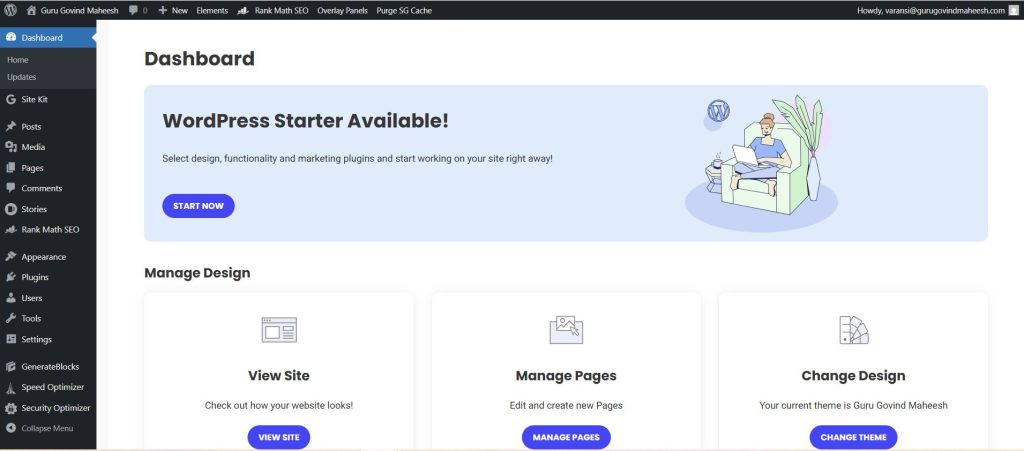This screenshot has height=451, width=1024.
Task: Click the Speed Optimizer icon
Action: [10, 388]
